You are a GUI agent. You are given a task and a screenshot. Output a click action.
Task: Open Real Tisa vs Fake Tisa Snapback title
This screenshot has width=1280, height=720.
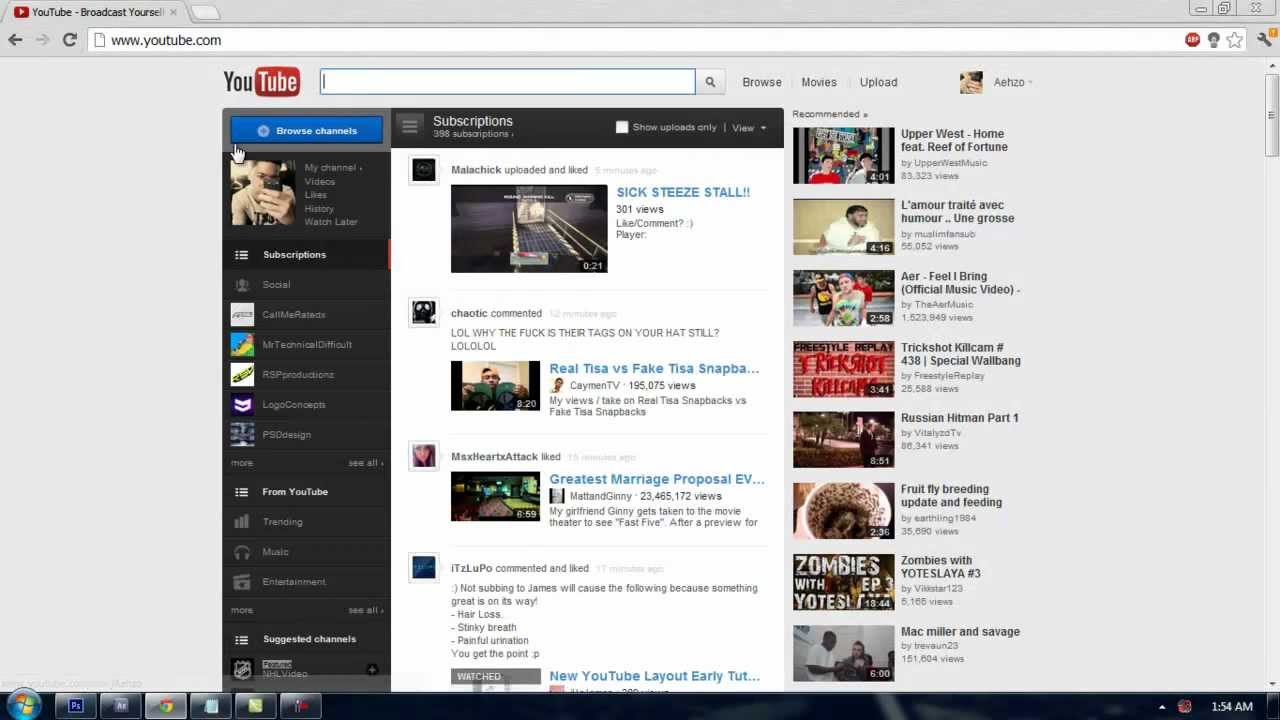(x=654, y=368)
